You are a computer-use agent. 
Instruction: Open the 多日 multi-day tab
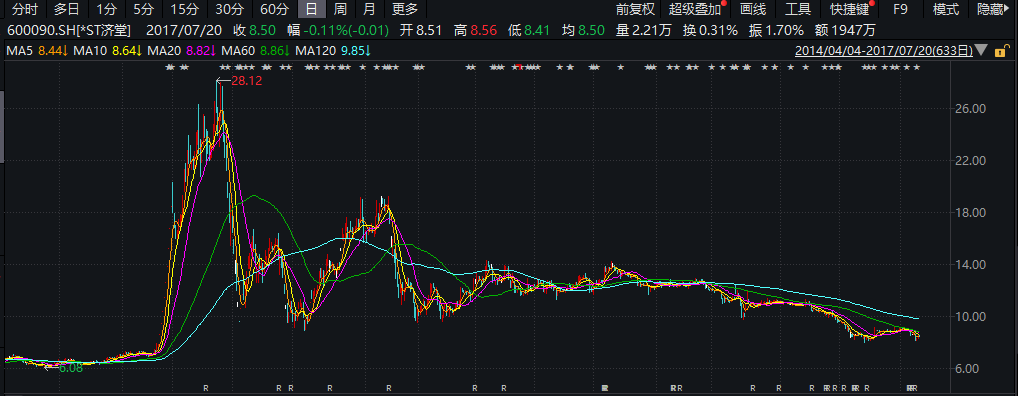coord(66,9)
